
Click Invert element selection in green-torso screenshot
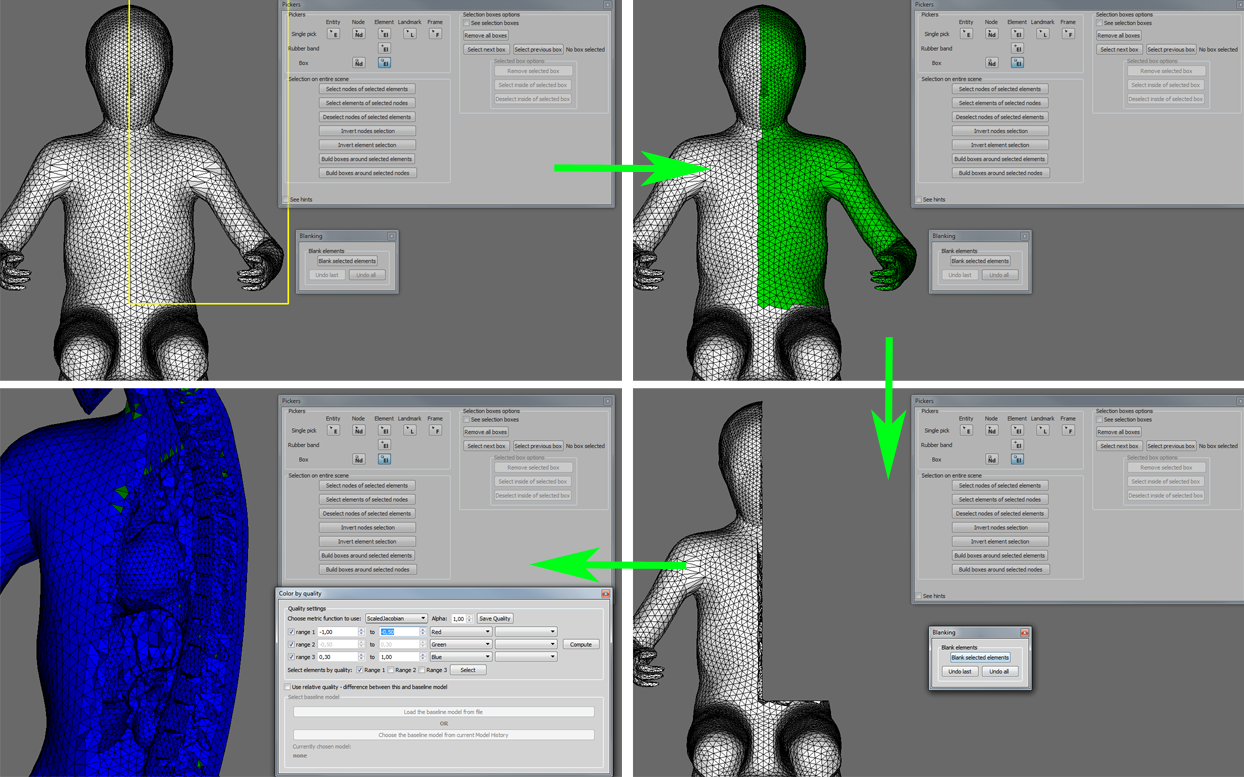(x=1000, y=145)
